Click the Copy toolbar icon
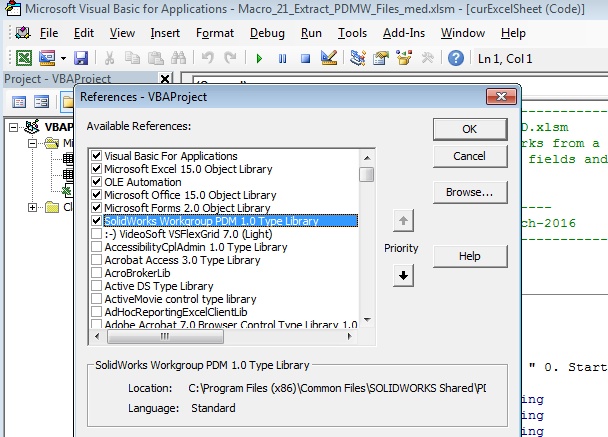The height and width of the screenshot is (437, 608). [x=132, y=59]
